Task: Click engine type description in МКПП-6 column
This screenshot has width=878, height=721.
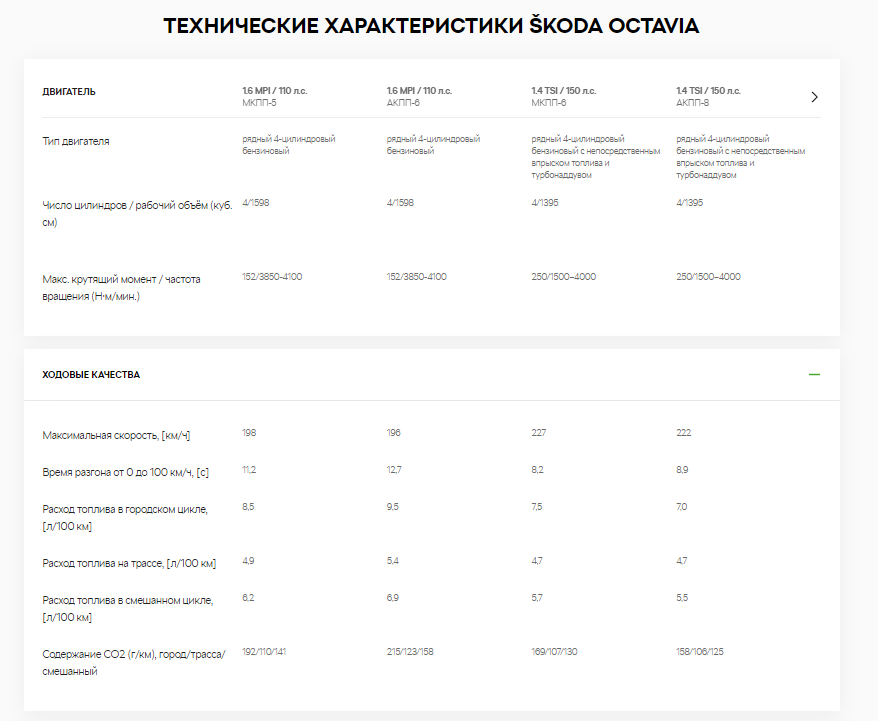Action: [x=596, y=157]
